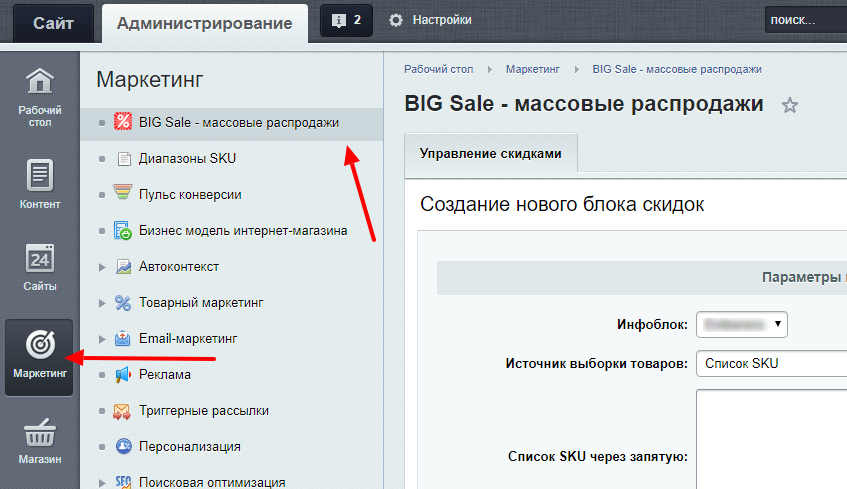Click the notifications badge showing 2
The height and width of the screenshot is (489, 847).
click(x=346, y=20)
